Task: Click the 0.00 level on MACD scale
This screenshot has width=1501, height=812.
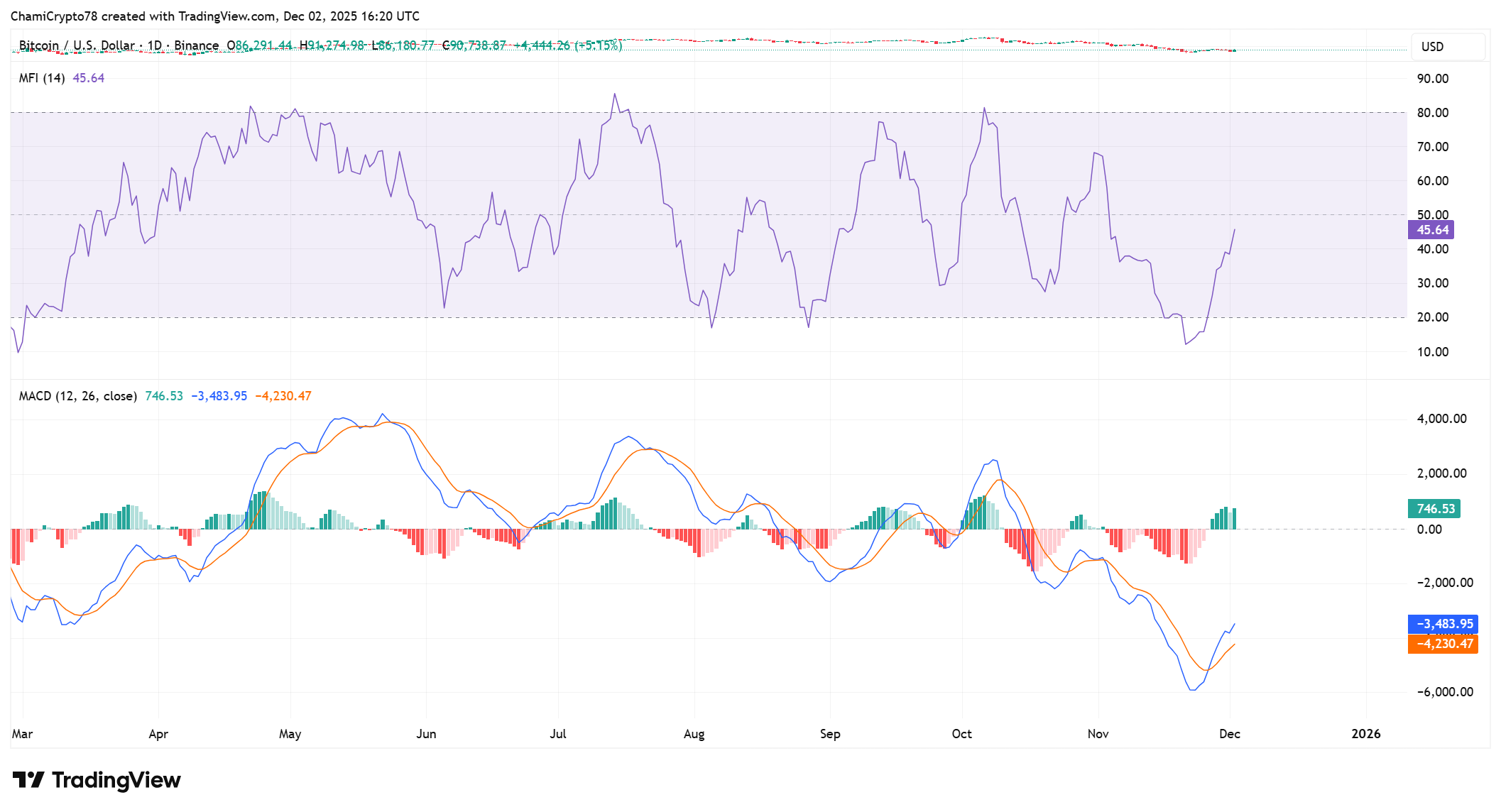Action: pos(1429,530)
